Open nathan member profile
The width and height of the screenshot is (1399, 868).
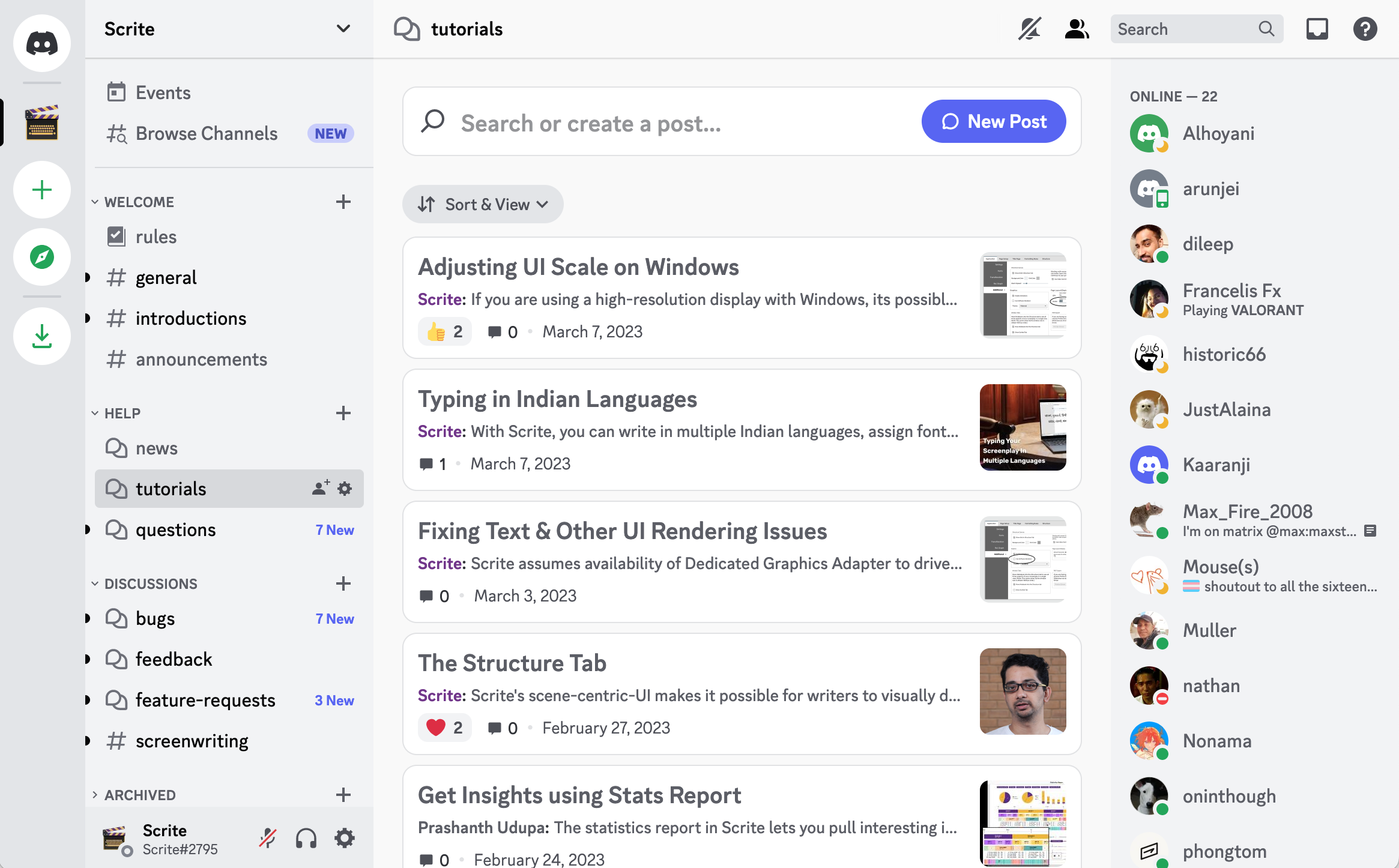click(1255, 686)
